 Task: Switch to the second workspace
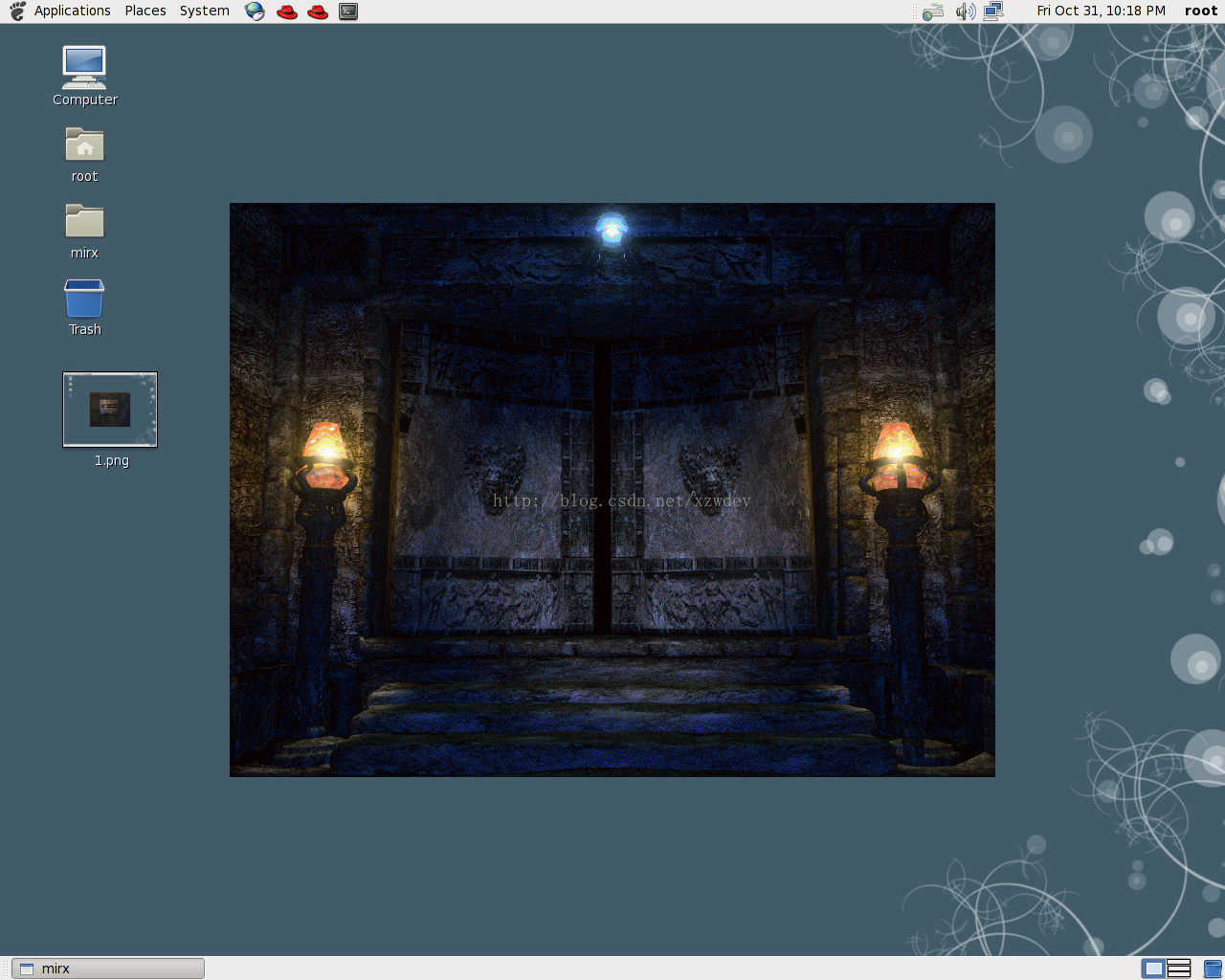pyautogui.click(x=1179, y=969)
